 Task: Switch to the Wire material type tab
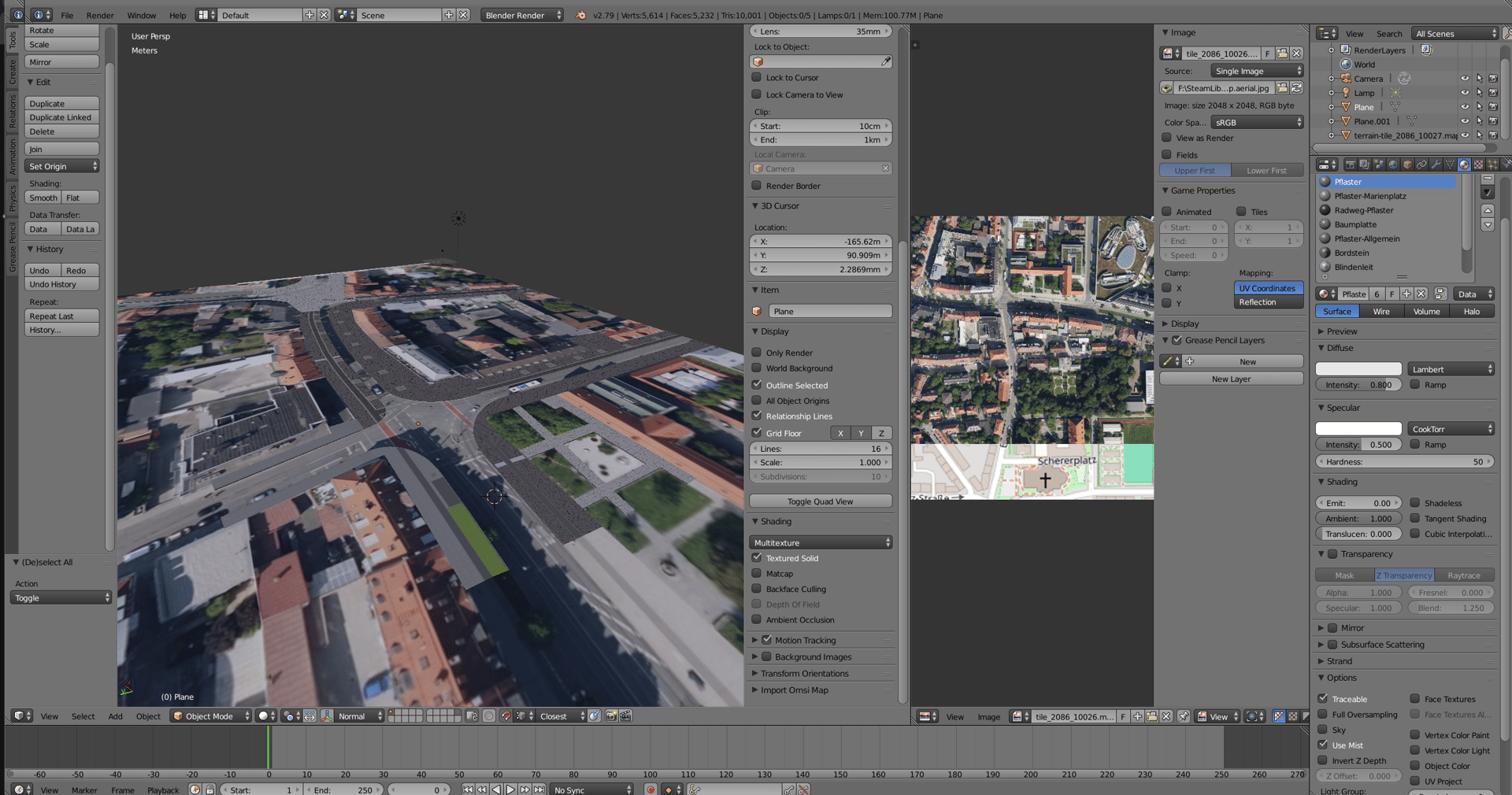[x=1381, y=312]
